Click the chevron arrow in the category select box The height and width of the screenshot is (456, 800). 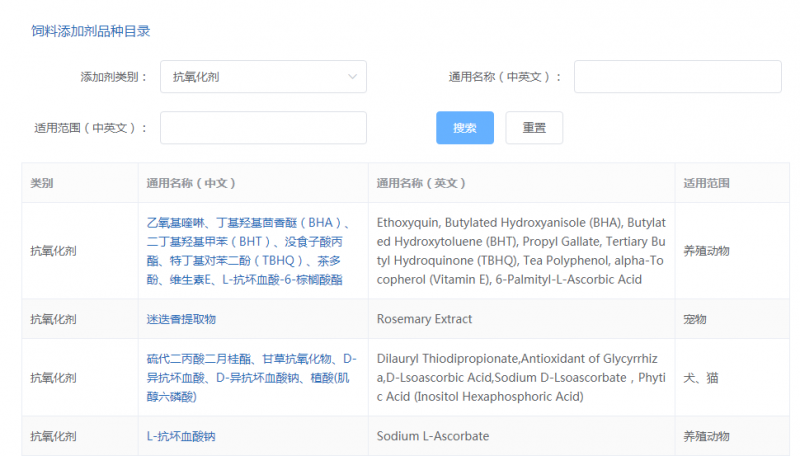pos(352,77)
